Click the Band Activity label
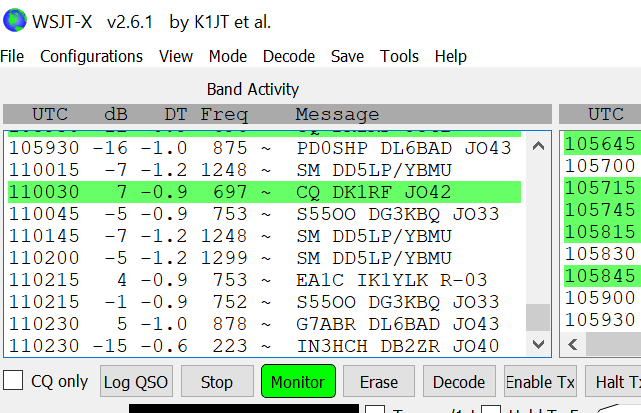 pyautogui.click(x=253, y=89)
